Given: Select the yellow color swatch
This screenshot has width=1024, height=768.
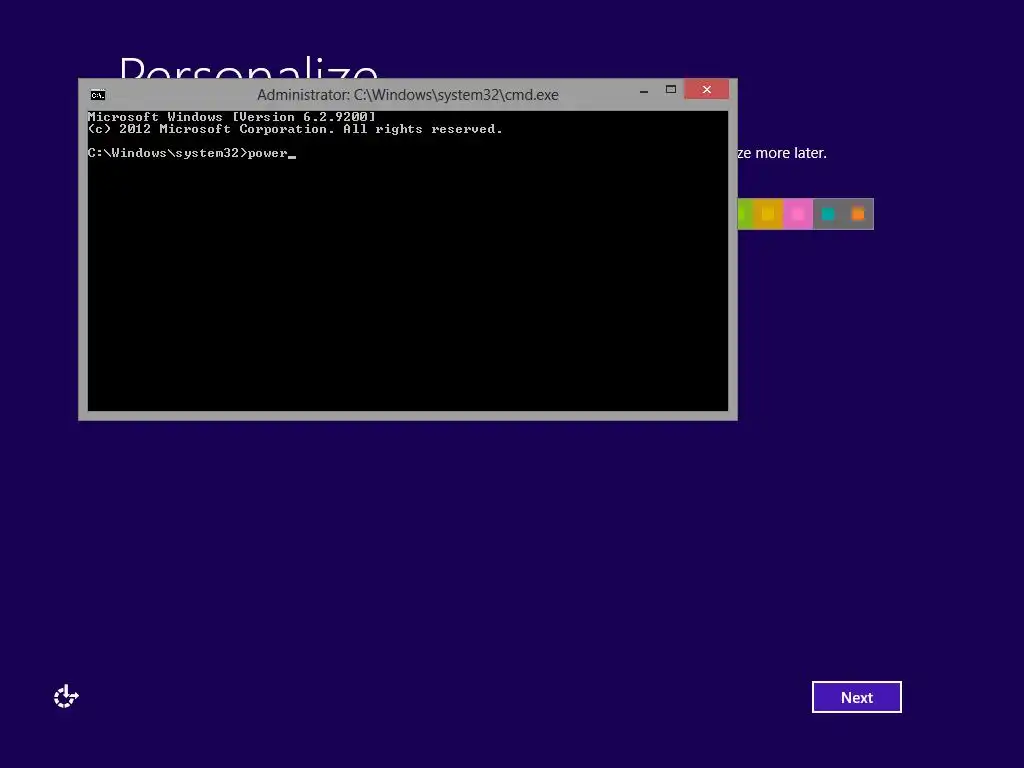Looking at the screenshot, I should coord(768,214).
